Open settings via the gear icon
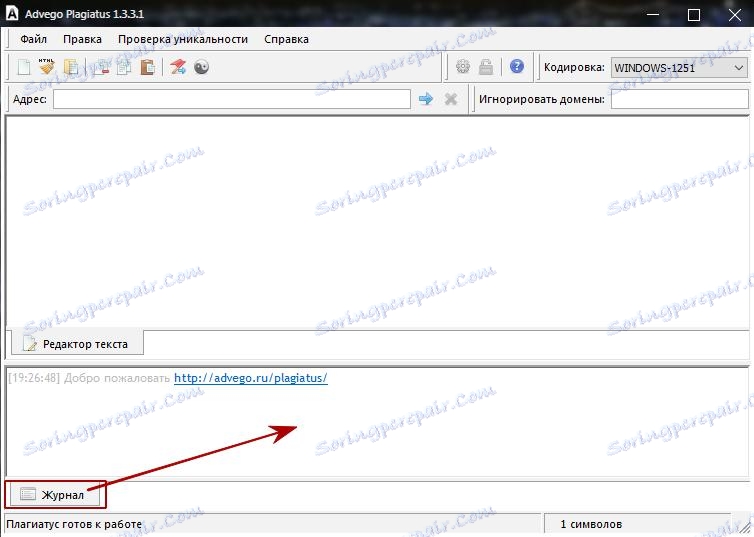754x537 pixels. 463,66
